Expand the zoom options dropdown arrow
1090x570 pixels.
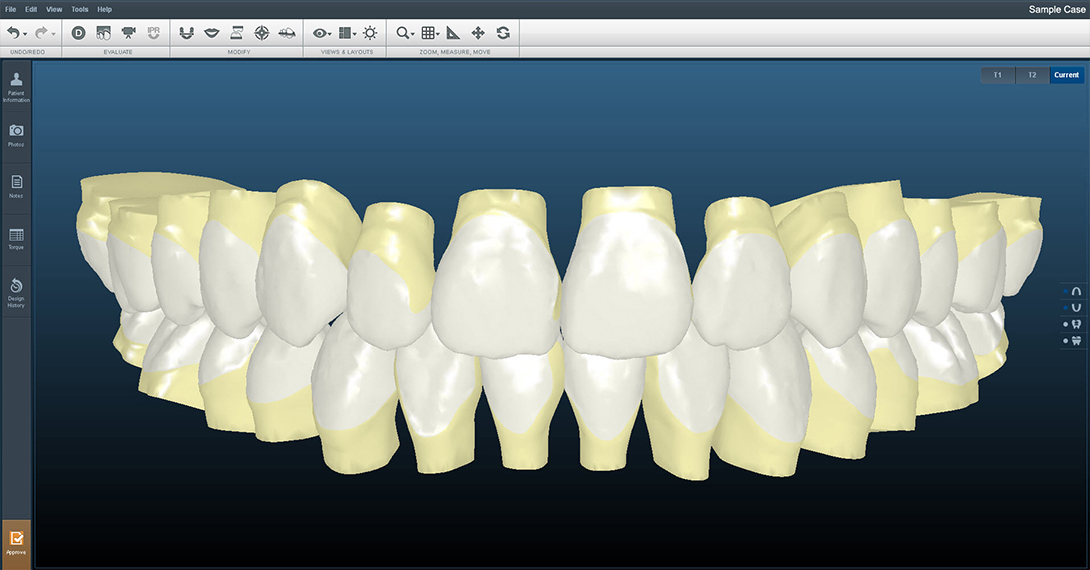click(412, 34)
